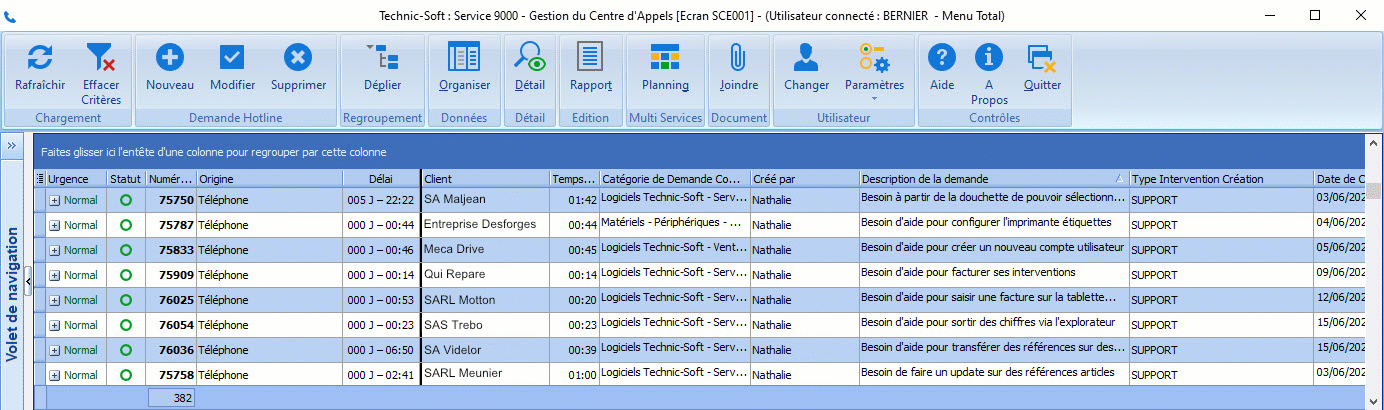
Task: Select client cell SA Videlor
Action: pos(486,350)
